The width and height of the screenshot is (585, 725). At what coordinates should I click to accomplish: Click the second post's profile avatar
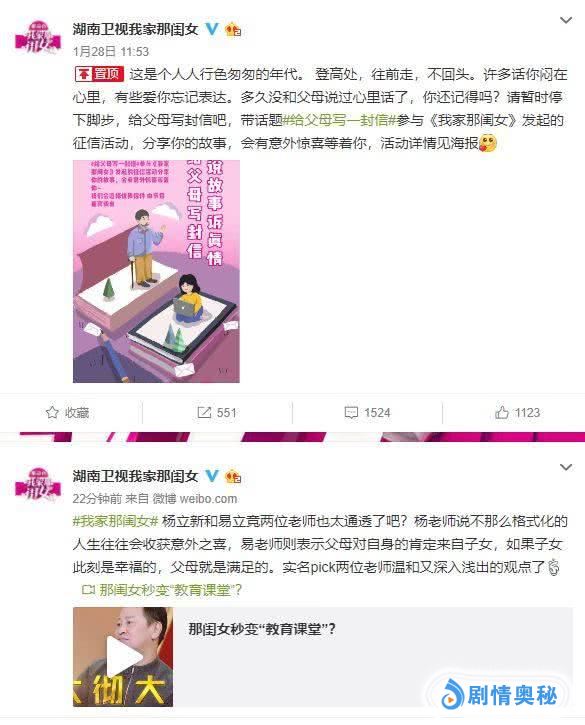pos(38,485)
